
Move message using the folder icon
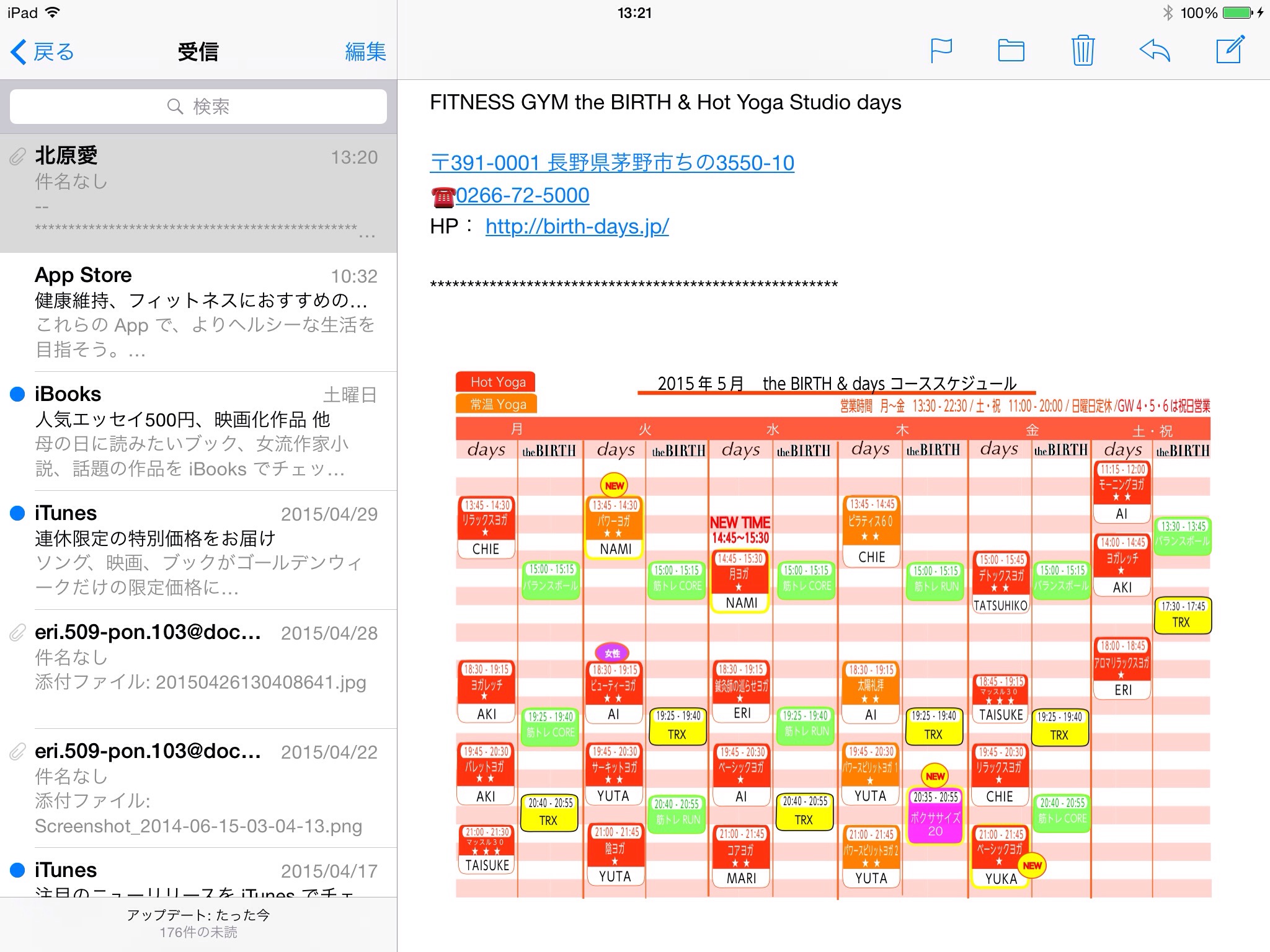pyautogui.click(x=1011, y=51)
